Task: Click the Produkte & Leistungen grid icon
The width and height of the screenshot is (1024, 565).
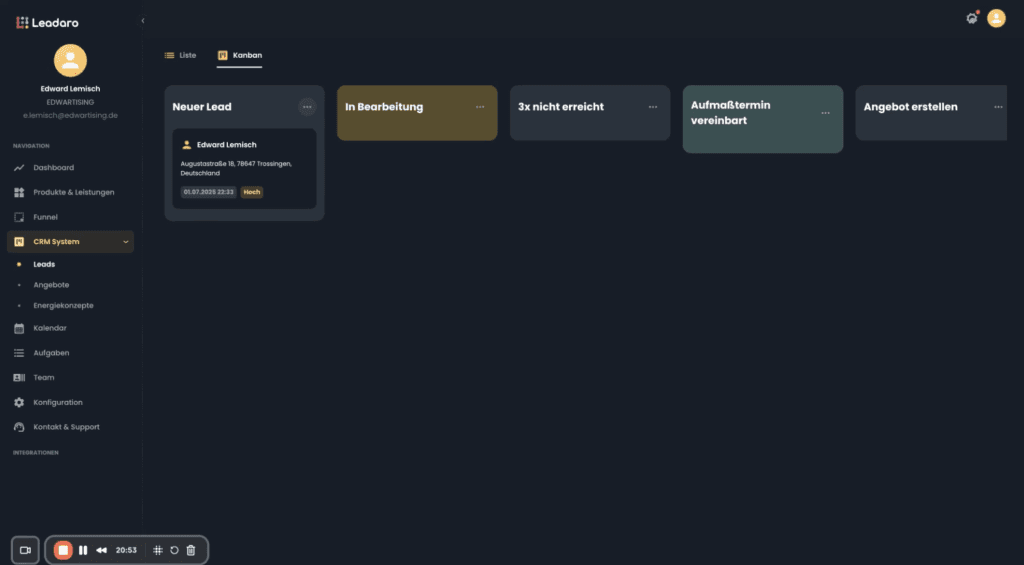Action: [x=19, y=193]
